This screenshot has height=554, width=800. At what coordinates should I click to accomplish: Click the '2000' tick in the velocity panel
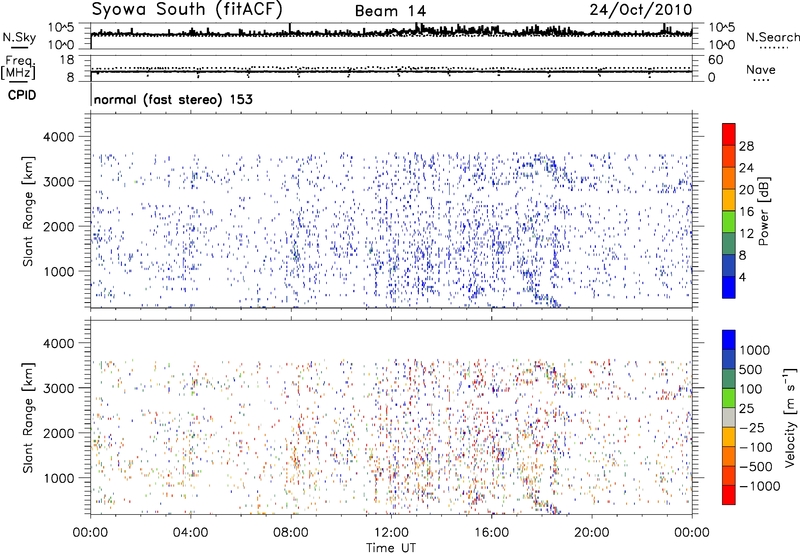[x=59, y=433]
